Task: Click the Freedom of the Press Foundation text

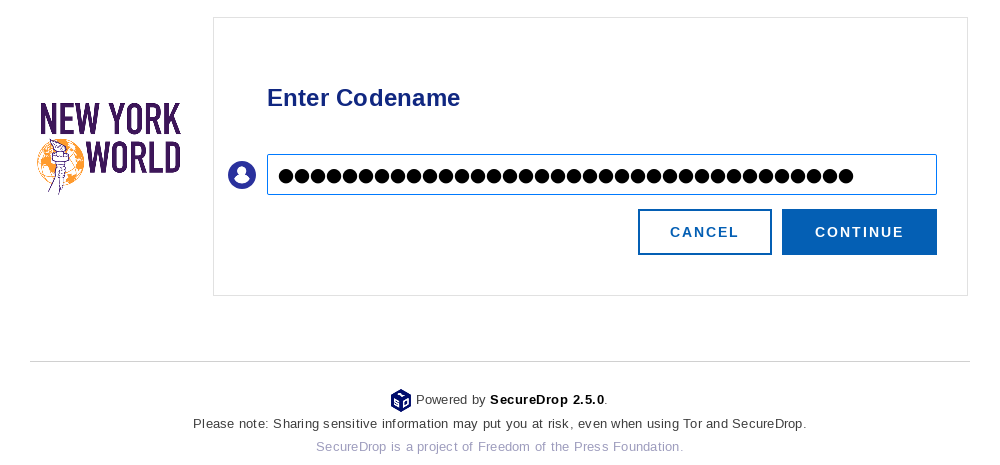Action: pyautogui.click(x=580, y=447)
